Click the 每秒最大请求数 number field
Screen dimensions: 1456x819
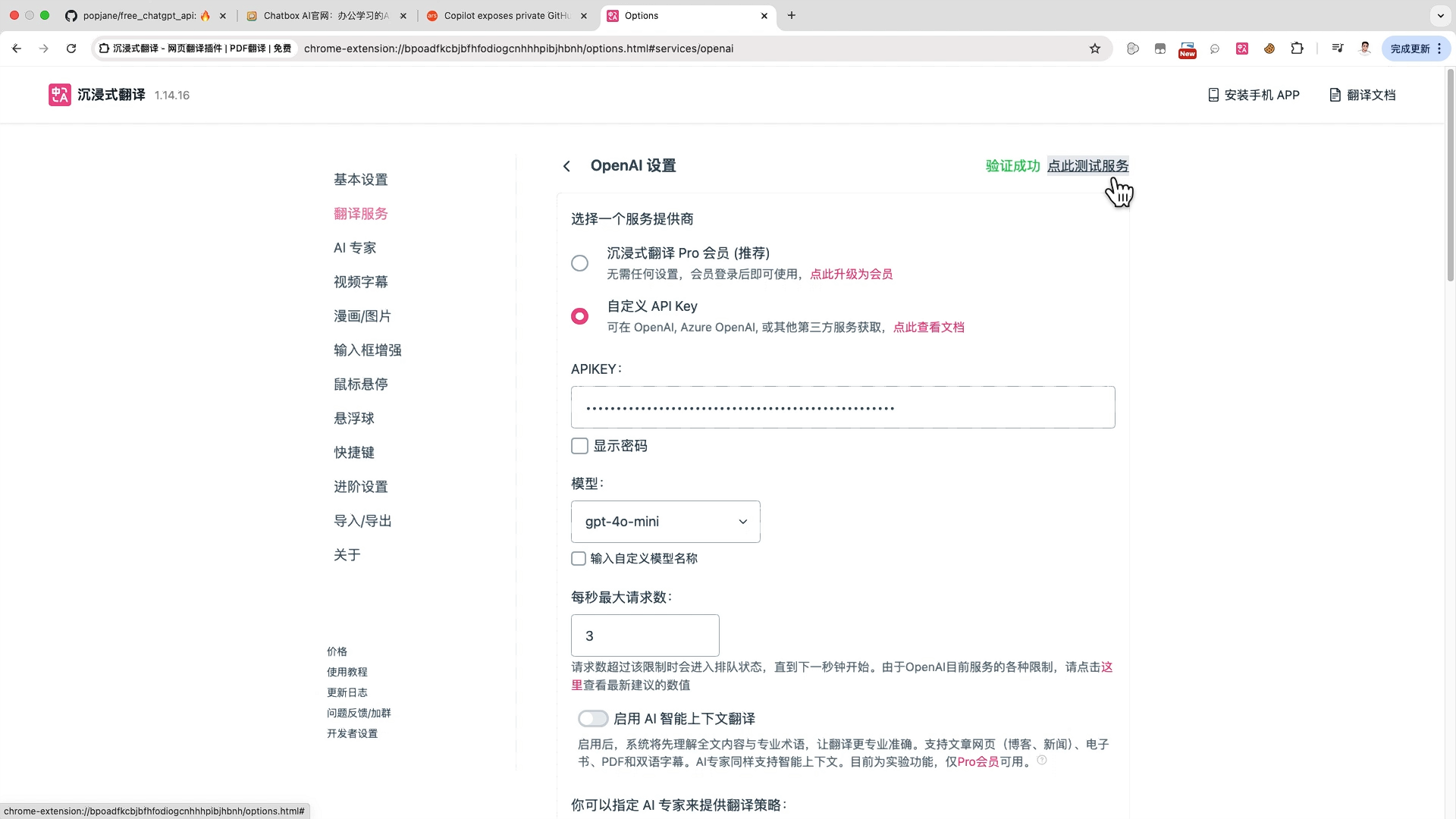click(645, 635)
